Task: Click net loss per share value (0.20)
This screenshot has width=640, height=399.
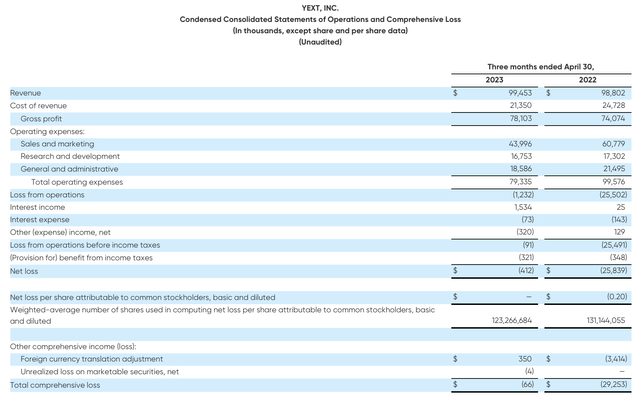Action: pos(617,297)
